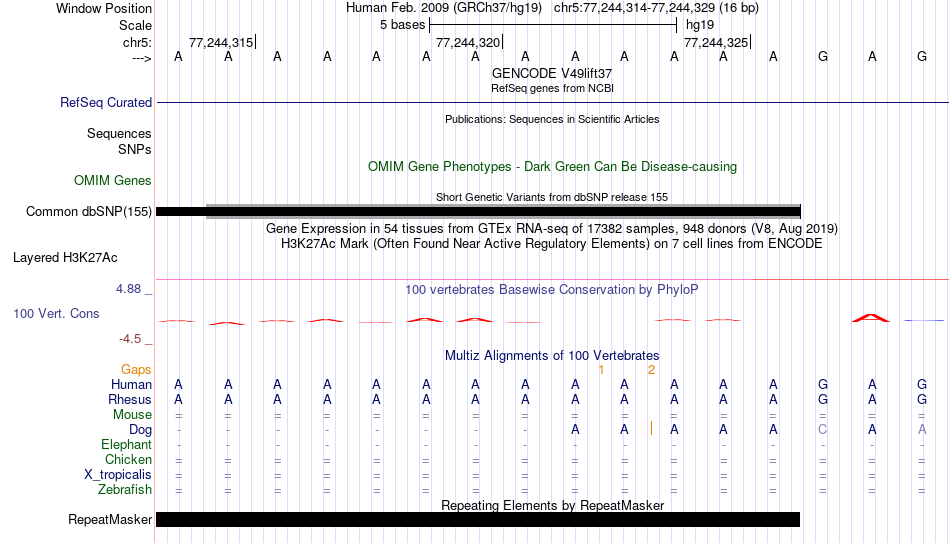Select the Chicken species row label
Screen dimensions: 950x543
(128, 460)
